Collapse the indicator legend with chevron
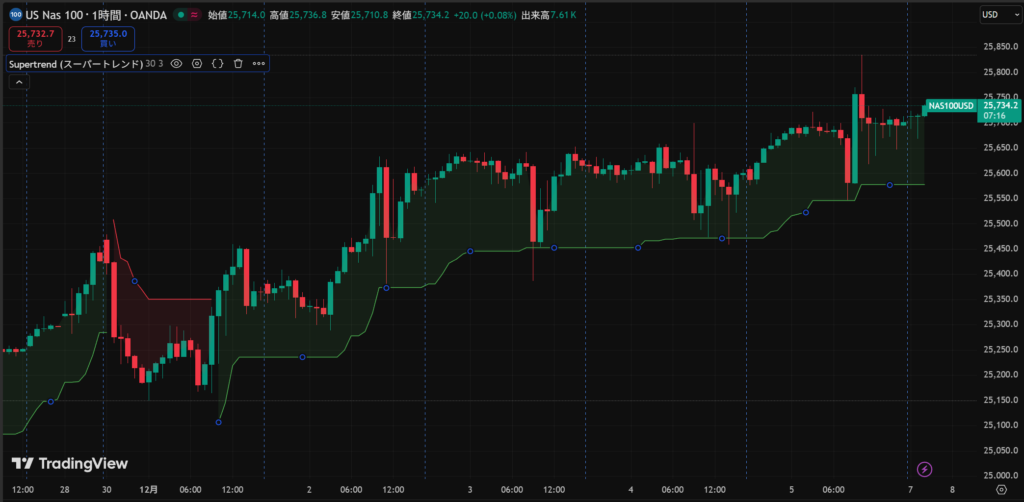1024x502 pixels. (17, 84)
